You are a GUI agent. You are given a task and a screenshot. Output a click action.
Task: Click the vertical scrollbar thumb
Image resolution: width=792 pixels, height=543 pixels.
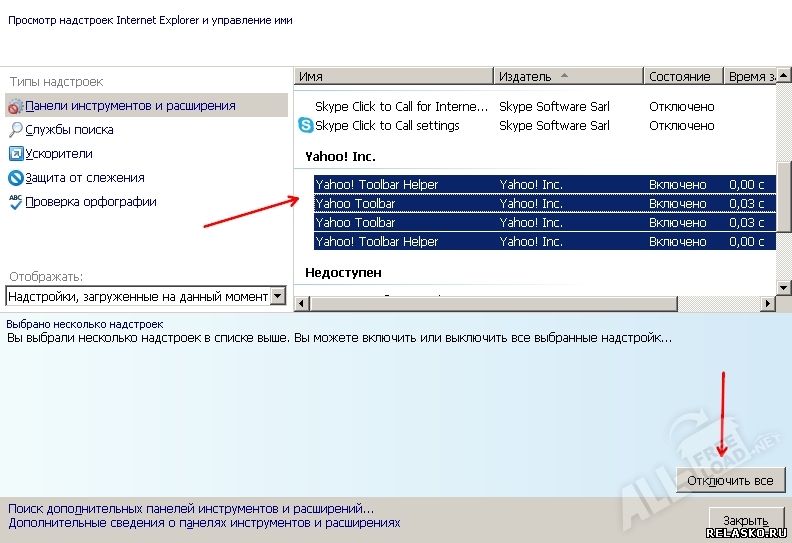pyautogui.click(x=783, y=196)
